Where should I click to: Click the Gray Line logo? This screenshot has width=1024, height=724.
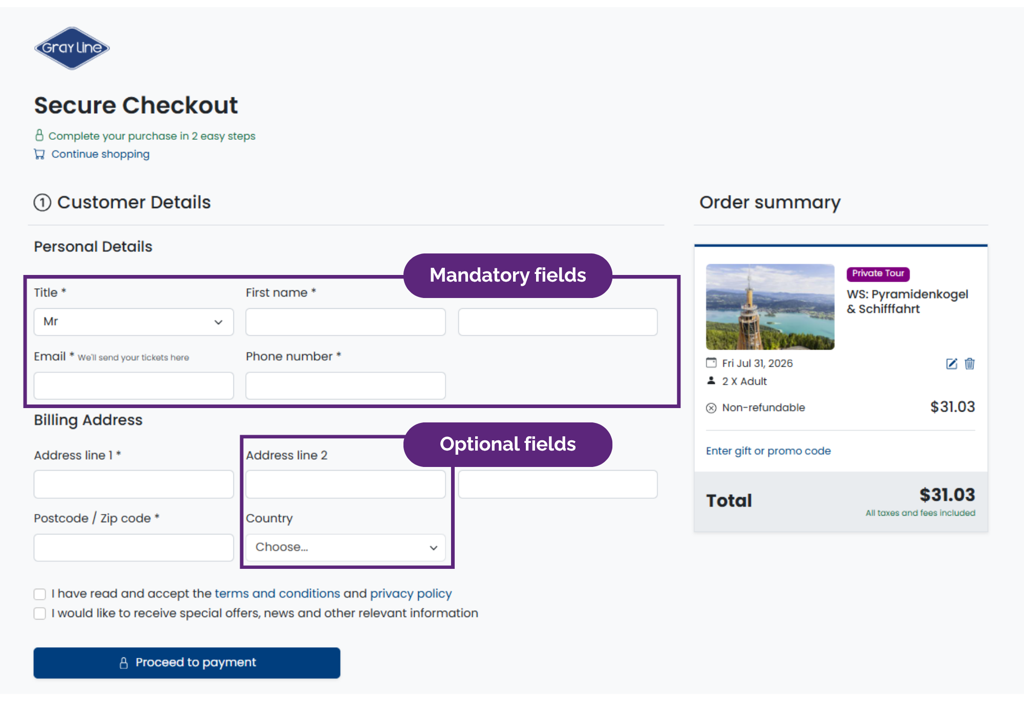coord(72,48)
